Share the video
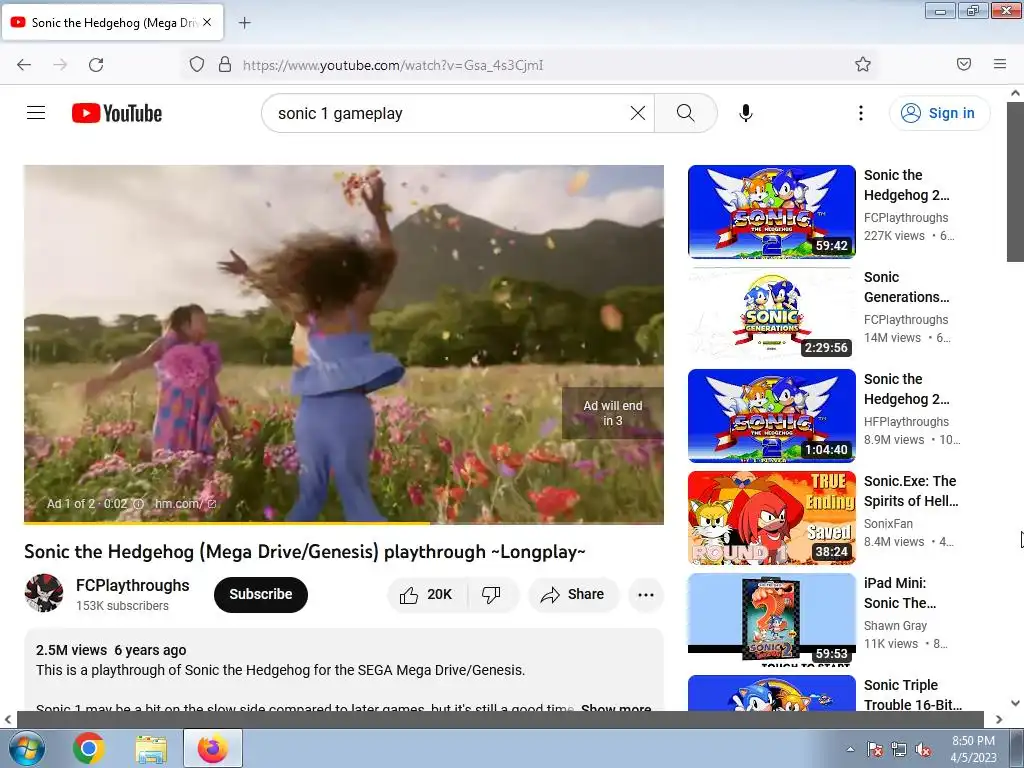Screen dimensions: 1024x768 tap(573, 594)
